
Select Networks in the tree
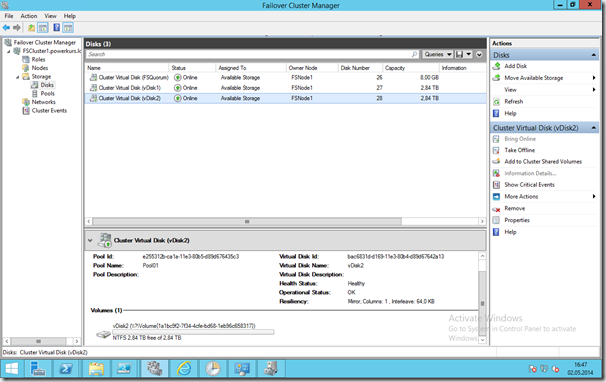43,102
